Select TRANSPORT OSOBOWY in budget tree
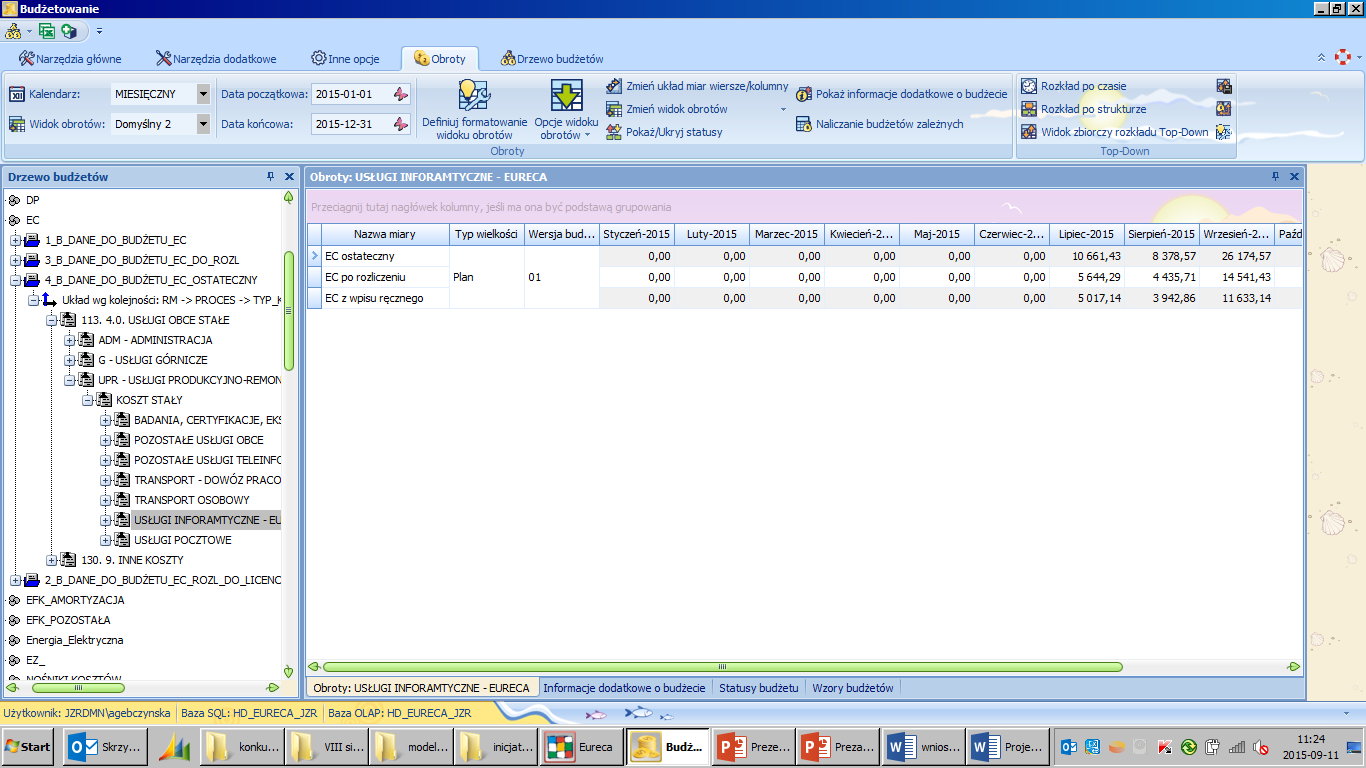 191,500
